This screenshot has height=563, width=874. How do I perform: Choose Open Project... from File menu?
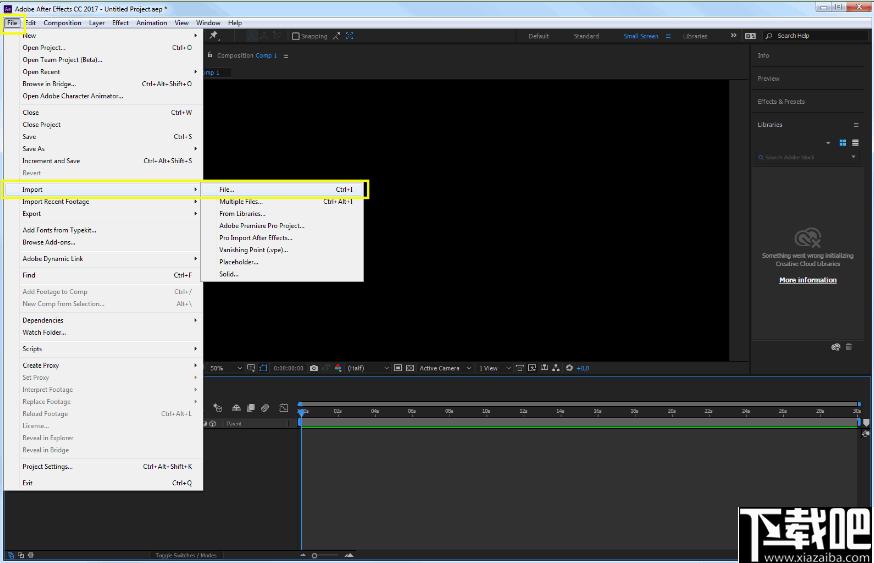(x=104, y=47)
